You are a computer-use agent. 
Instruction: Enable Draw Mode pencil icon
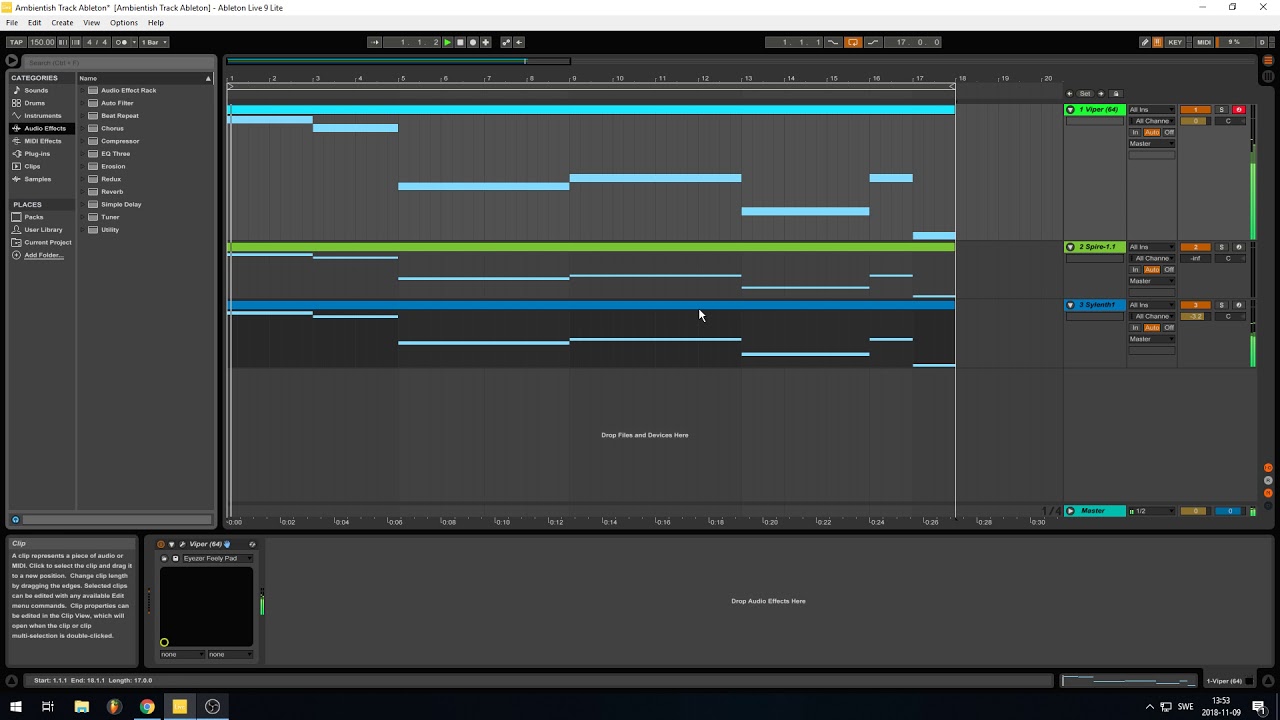(1145, 42)
